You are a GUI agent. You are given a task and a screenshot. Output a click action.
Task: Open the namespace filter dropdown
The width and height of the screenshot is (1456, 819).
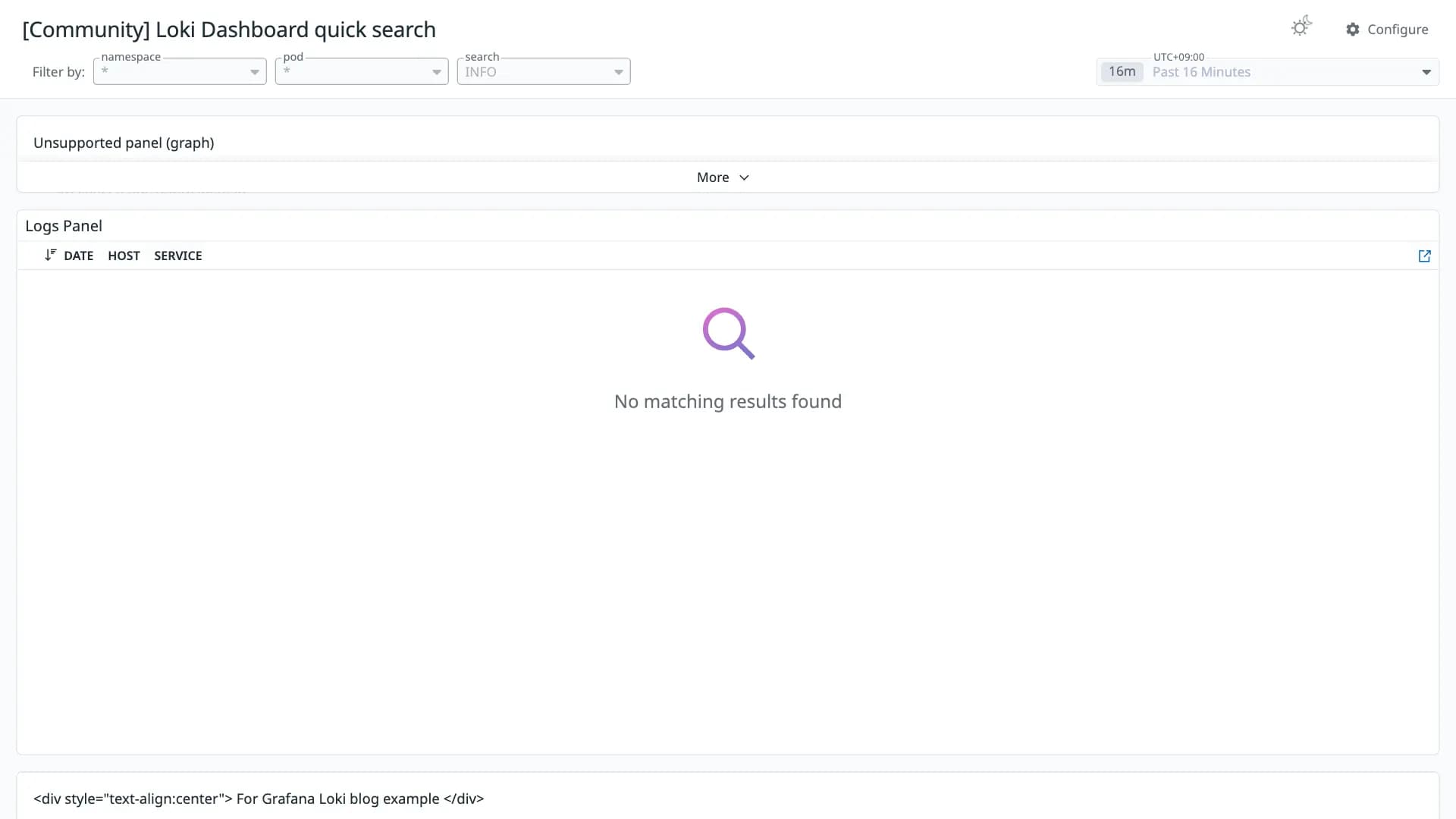tap(180, 72)
